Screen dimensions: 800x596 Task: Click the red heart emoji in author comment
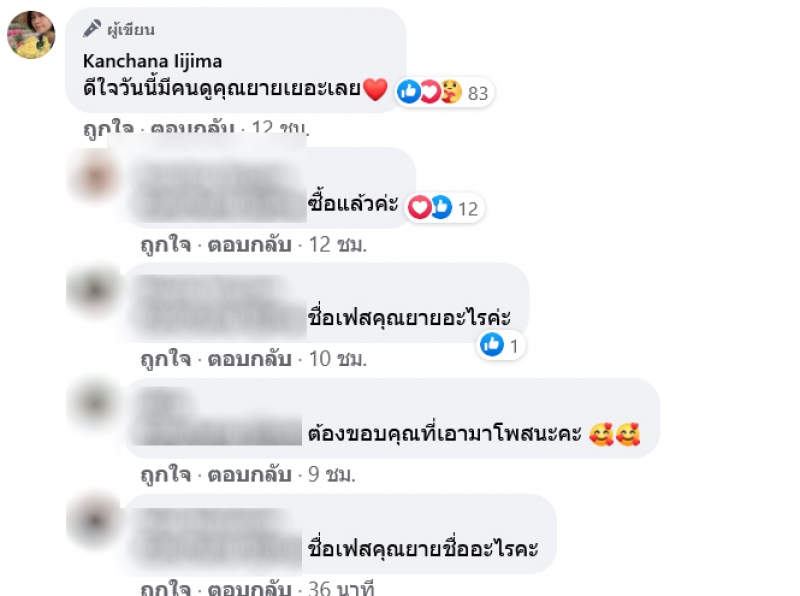[375, 89]
